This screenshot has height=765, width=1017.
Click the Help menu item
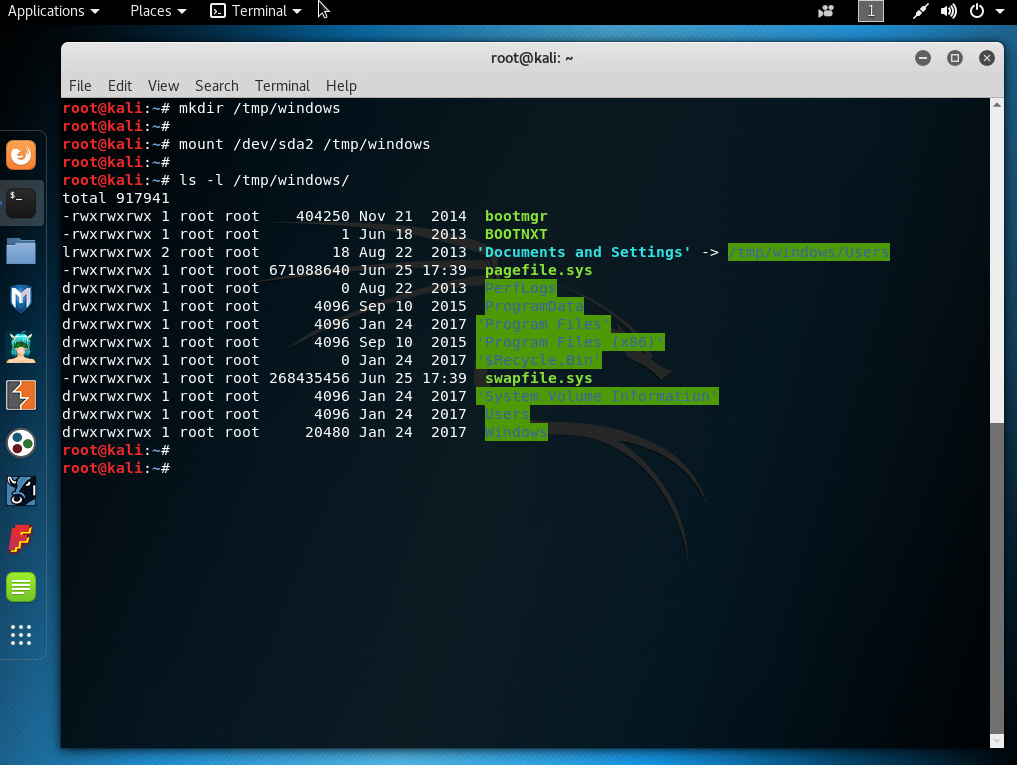coord(341,86)
